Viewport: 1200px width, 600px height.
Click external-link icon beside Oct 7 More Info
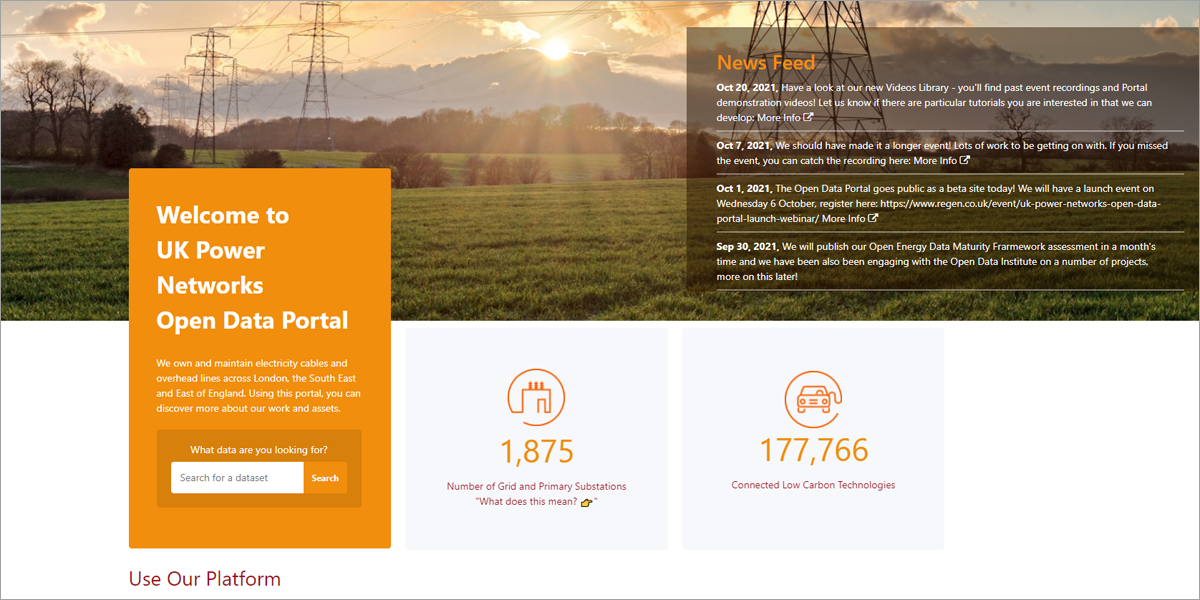point(965,160)
